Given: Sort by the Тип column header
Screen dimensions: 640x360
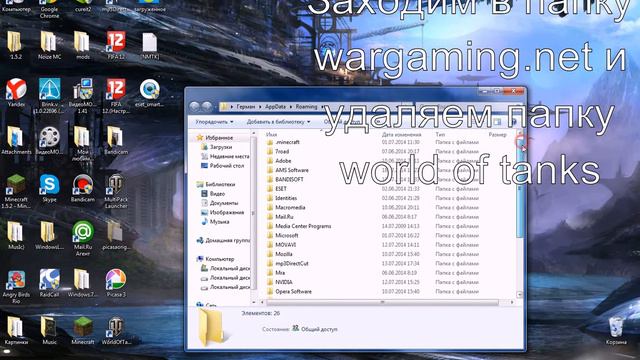Looking at the screenshot, I should (x=440, y=134).
